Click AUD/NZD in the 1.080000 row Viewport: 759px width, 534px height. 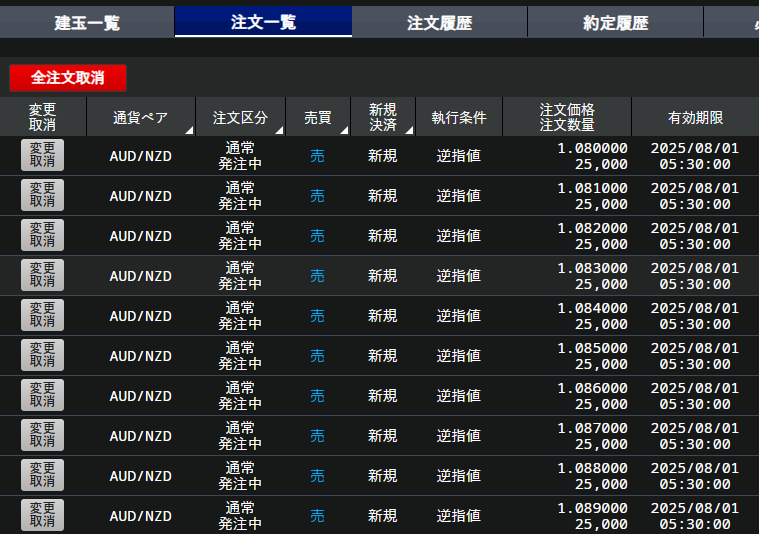point(140,156)
